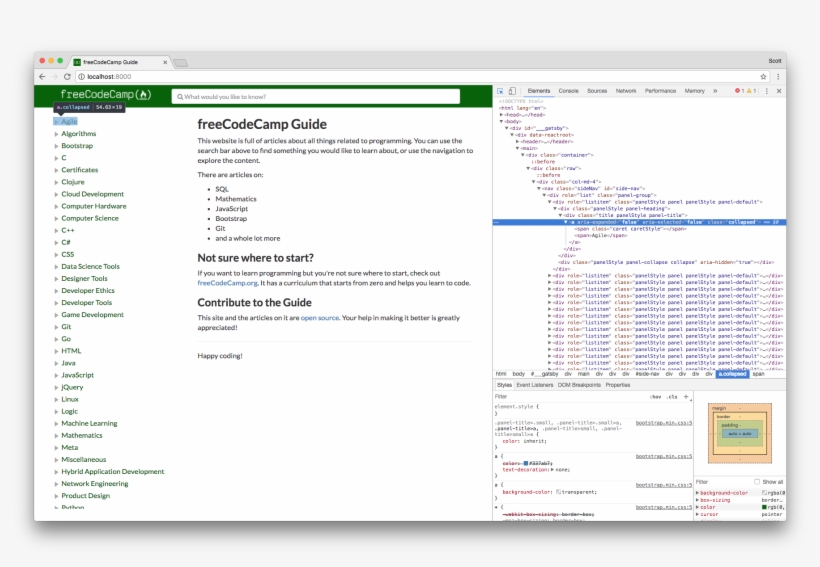Screen dimensions: 820x567
Task: Reload the page with the refresh icon
Action: (x=68, y=76)
